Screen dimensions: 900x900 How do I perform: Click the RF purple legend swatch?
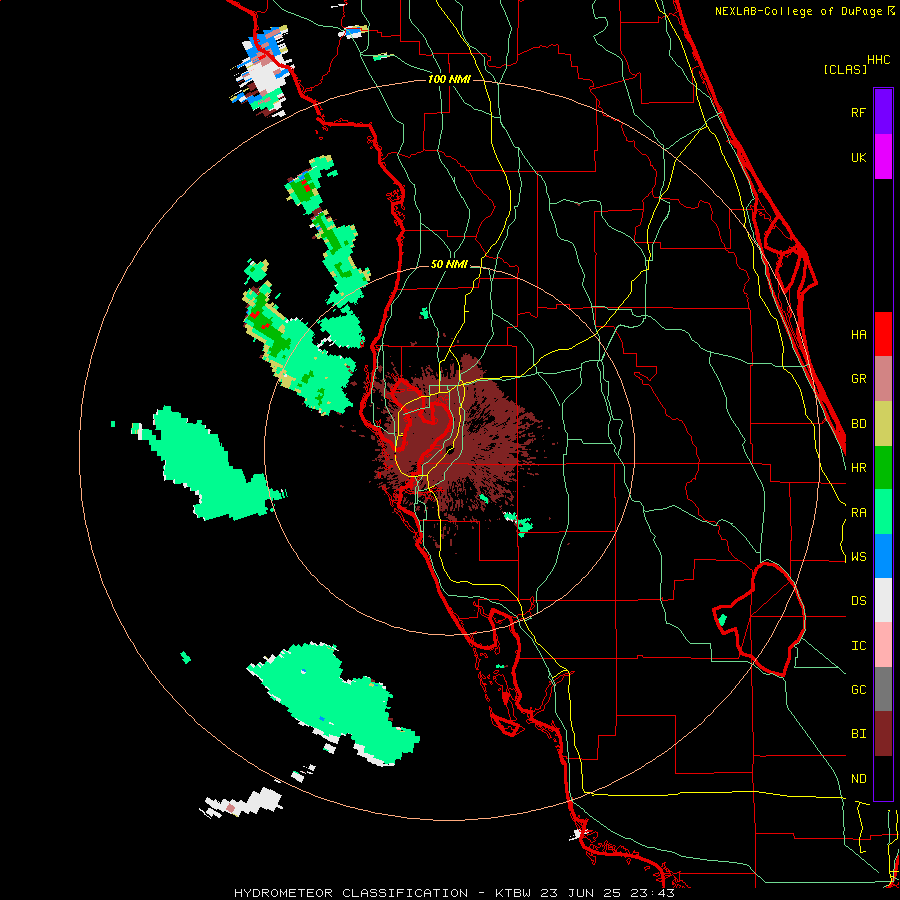pyautogui.click(x=883, y=112)
